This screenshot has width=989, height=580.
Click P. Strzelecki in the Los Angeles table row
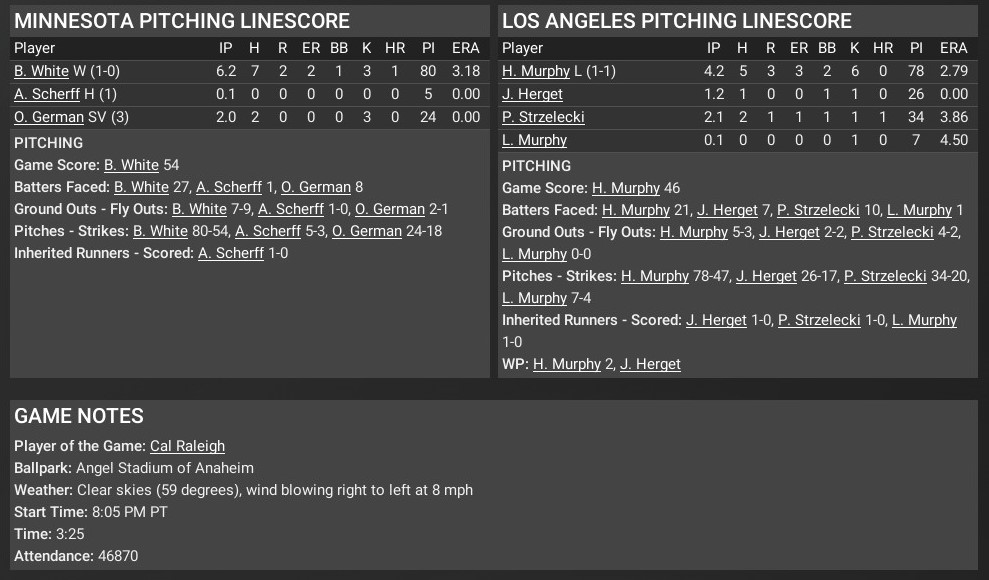pyautogui.click(x=543, y=117)
